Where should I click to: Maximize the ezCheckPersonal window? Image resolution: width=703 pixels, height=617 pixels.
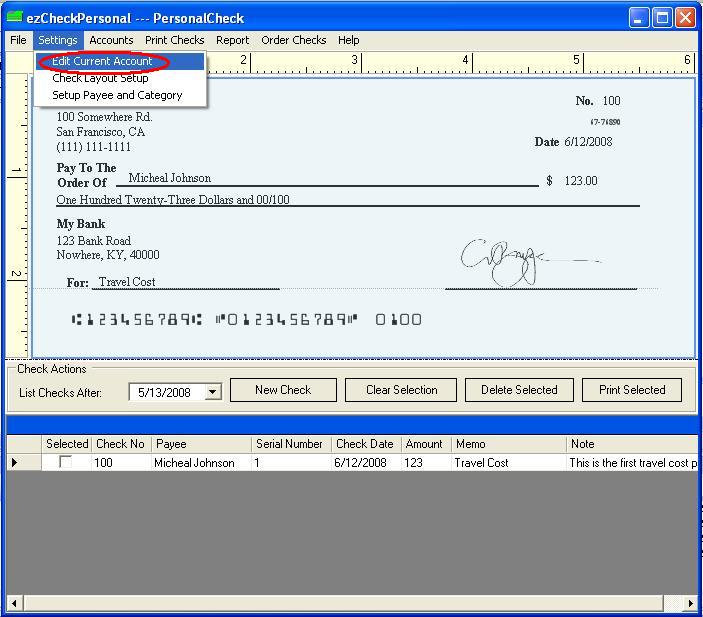click(x=662, y=18)
